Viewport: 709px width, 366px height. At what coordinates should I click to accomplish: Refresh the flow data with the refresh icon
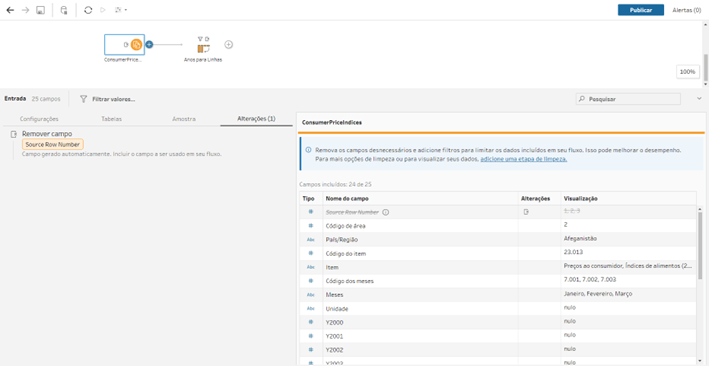pyautogui.click(x=88, y=10)
